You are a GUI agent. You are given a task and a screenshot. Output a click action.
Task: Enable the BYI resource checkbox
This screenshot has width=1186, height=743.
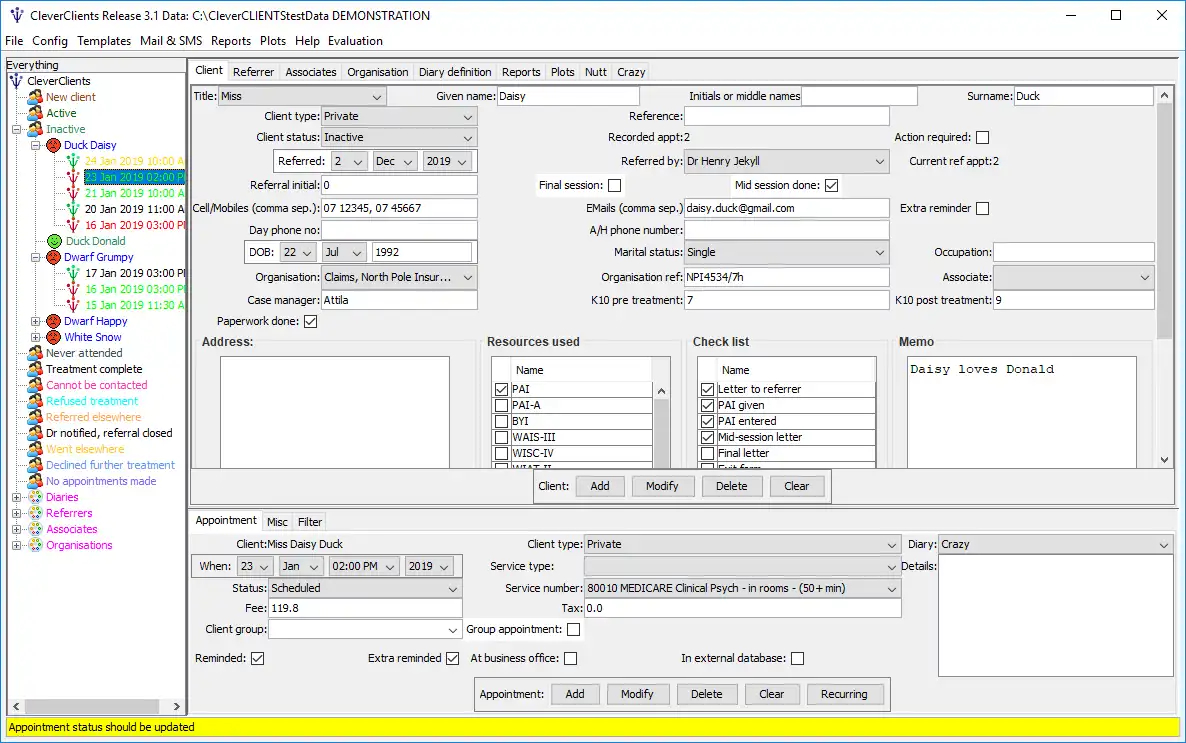pos(501,421)
